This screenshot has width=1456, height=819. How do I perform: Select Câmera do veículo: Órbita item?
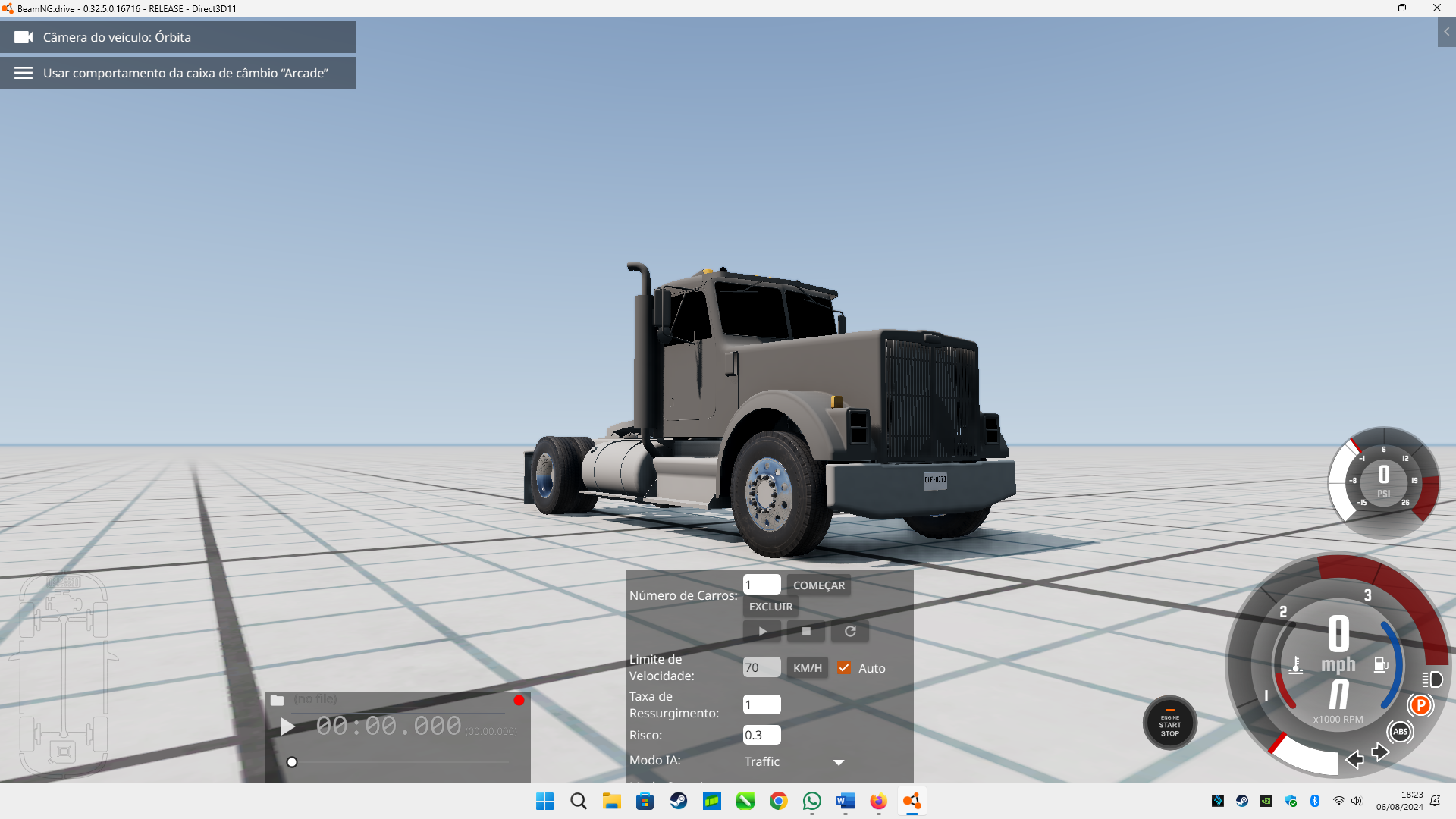click(x=178, y=37)
